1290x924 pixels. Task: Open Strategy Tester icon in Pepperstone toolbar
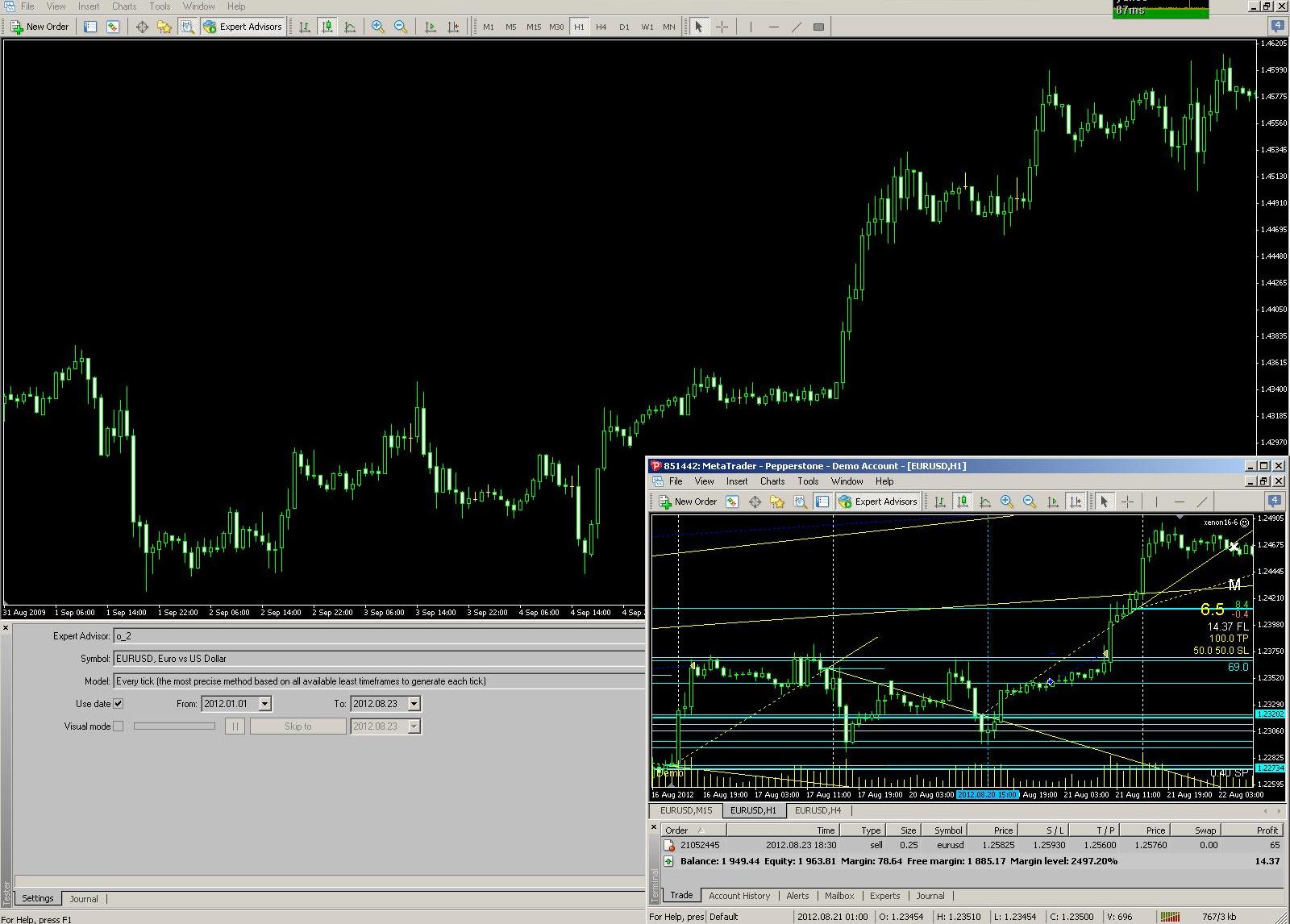coord(800,502)
